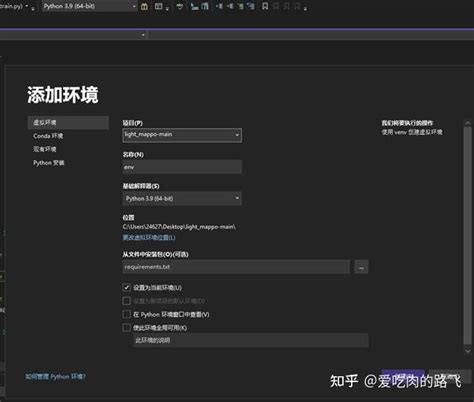Click the dialog scrollbar up arrow
The height and width of the screenshot is (402, 474).
click(x=468, y=123)
